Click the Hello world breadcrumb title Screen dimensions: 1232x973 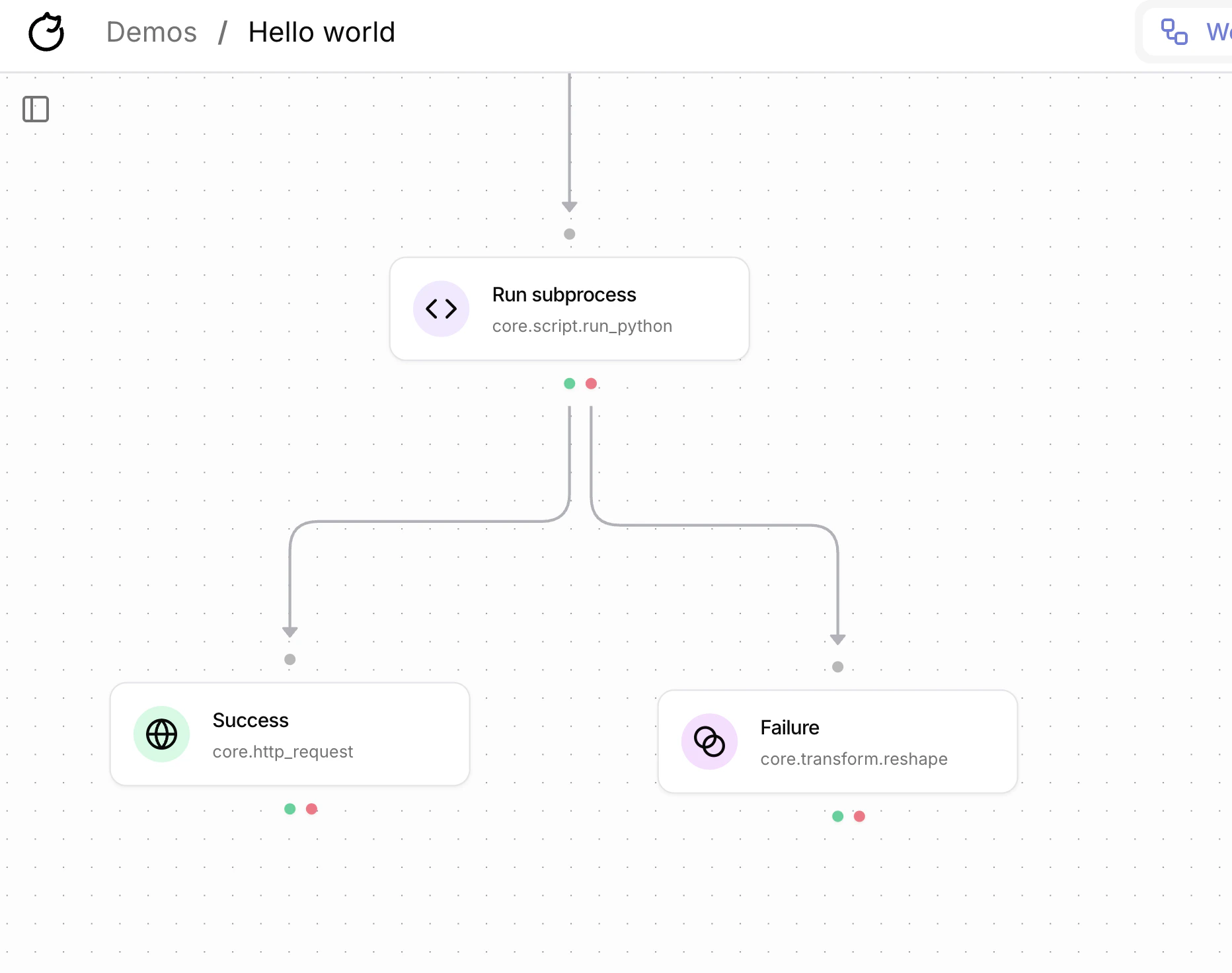[x=321, y=32]
